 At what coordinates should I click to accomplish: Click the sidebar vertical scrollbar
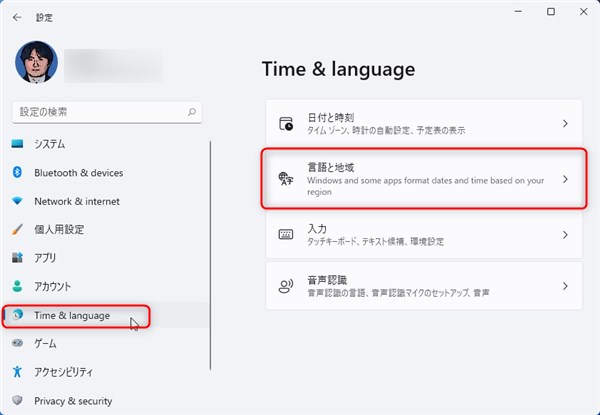coord(210,255)
